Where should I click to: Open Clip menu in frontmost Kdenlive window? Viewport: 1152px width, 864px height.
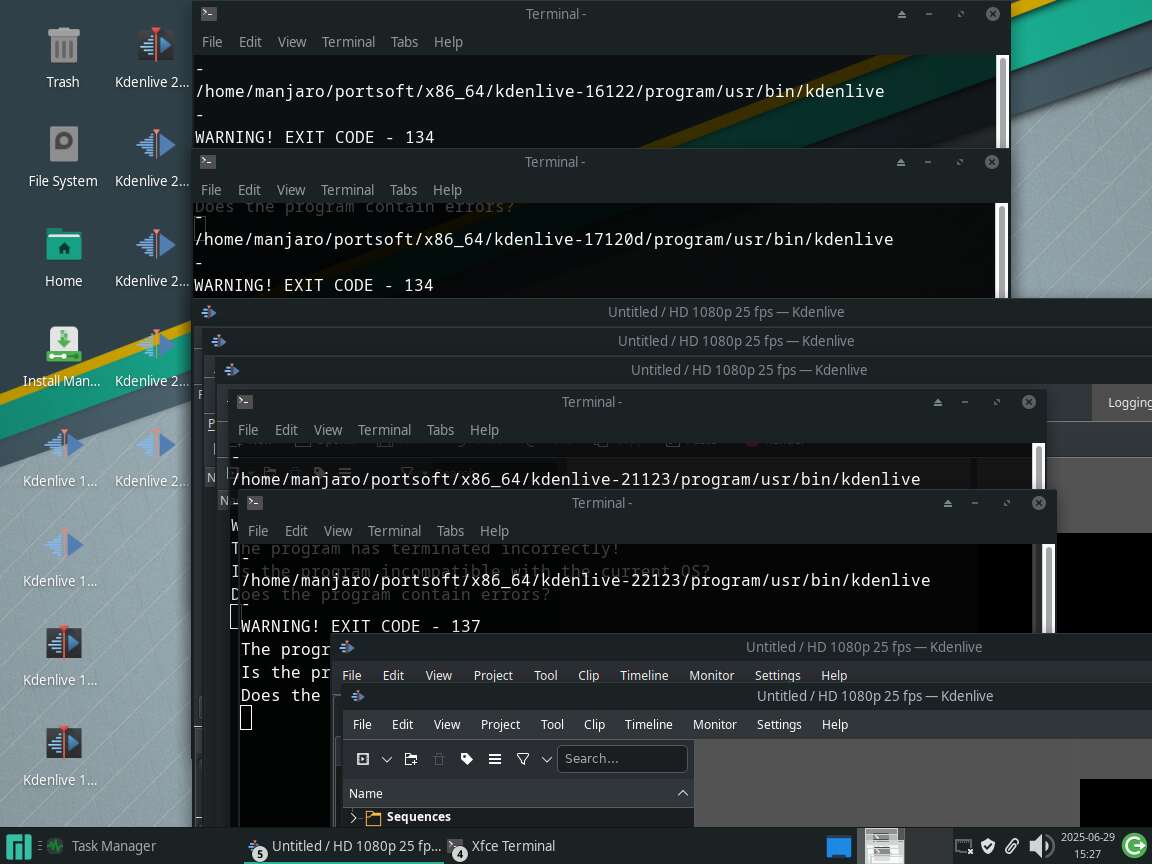594,724
